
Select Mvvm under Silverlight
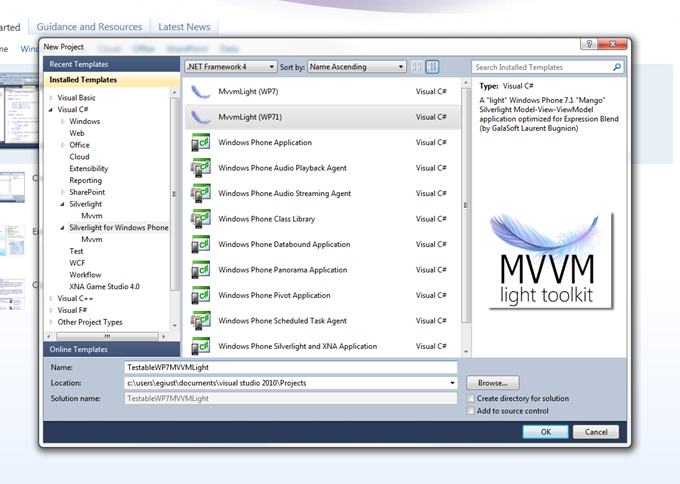92,216
